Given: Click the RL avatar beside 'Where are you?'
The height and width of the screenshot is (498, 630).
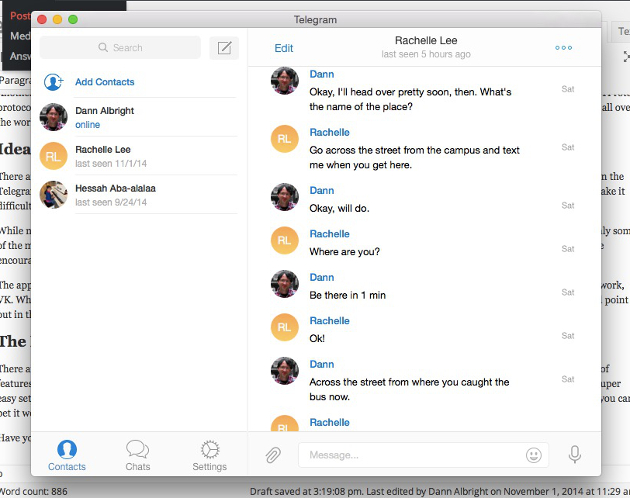Looking at the screenshot, I should pos(284,240).
